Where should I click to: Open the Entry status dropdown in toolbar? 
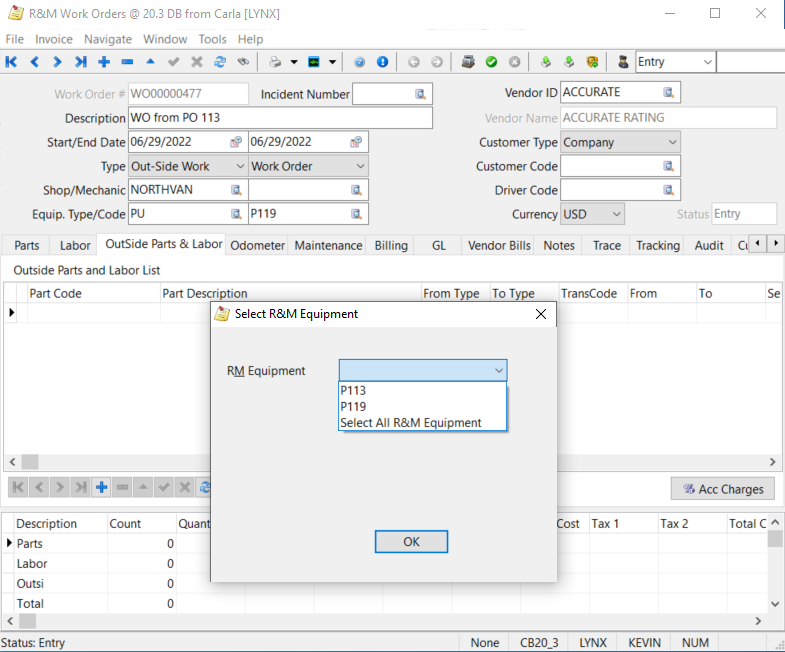coord(706,62)
